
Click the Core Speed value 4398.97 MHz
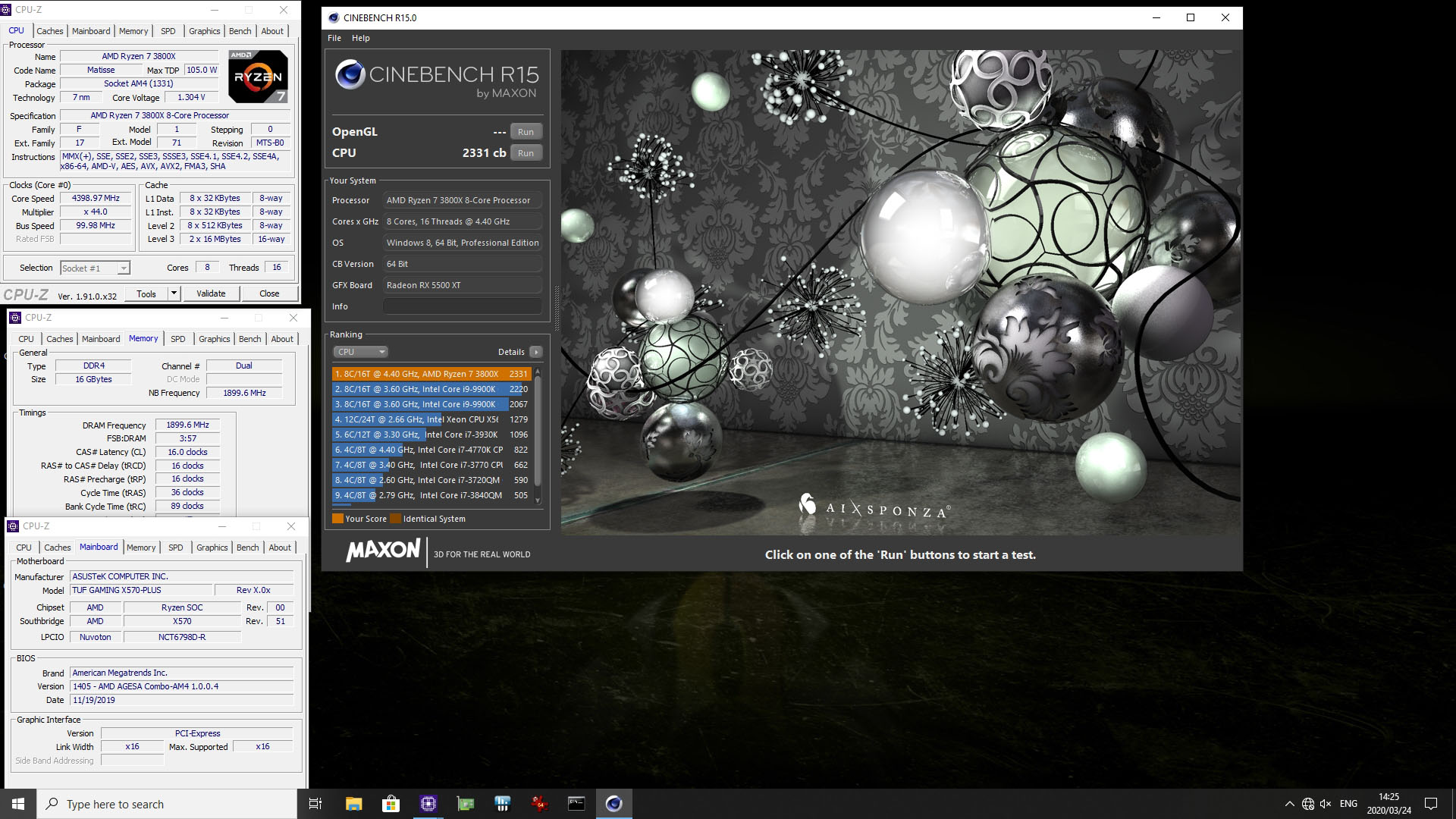pyautogui.click(x=96, y=198)
